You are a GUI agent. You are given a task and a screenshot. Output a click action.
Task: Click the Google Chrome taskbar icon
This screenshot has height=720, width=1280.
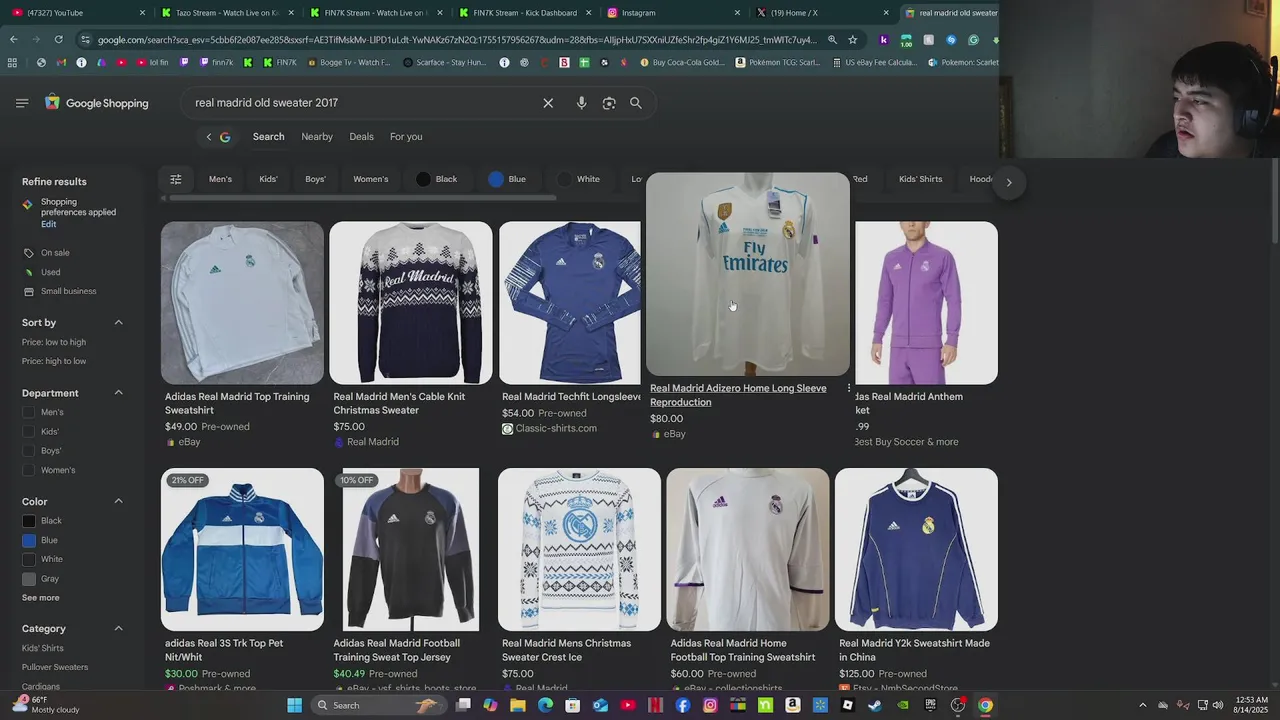(x=984, y=705)
